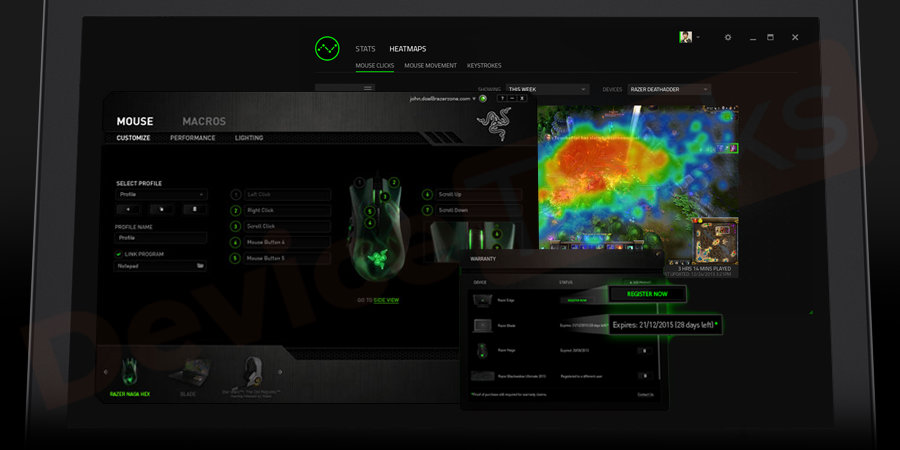Viewport: 900px width, 450px height.
Task: Click button number 7 circle beside Scroll Down
Action: tap(426, 211)
